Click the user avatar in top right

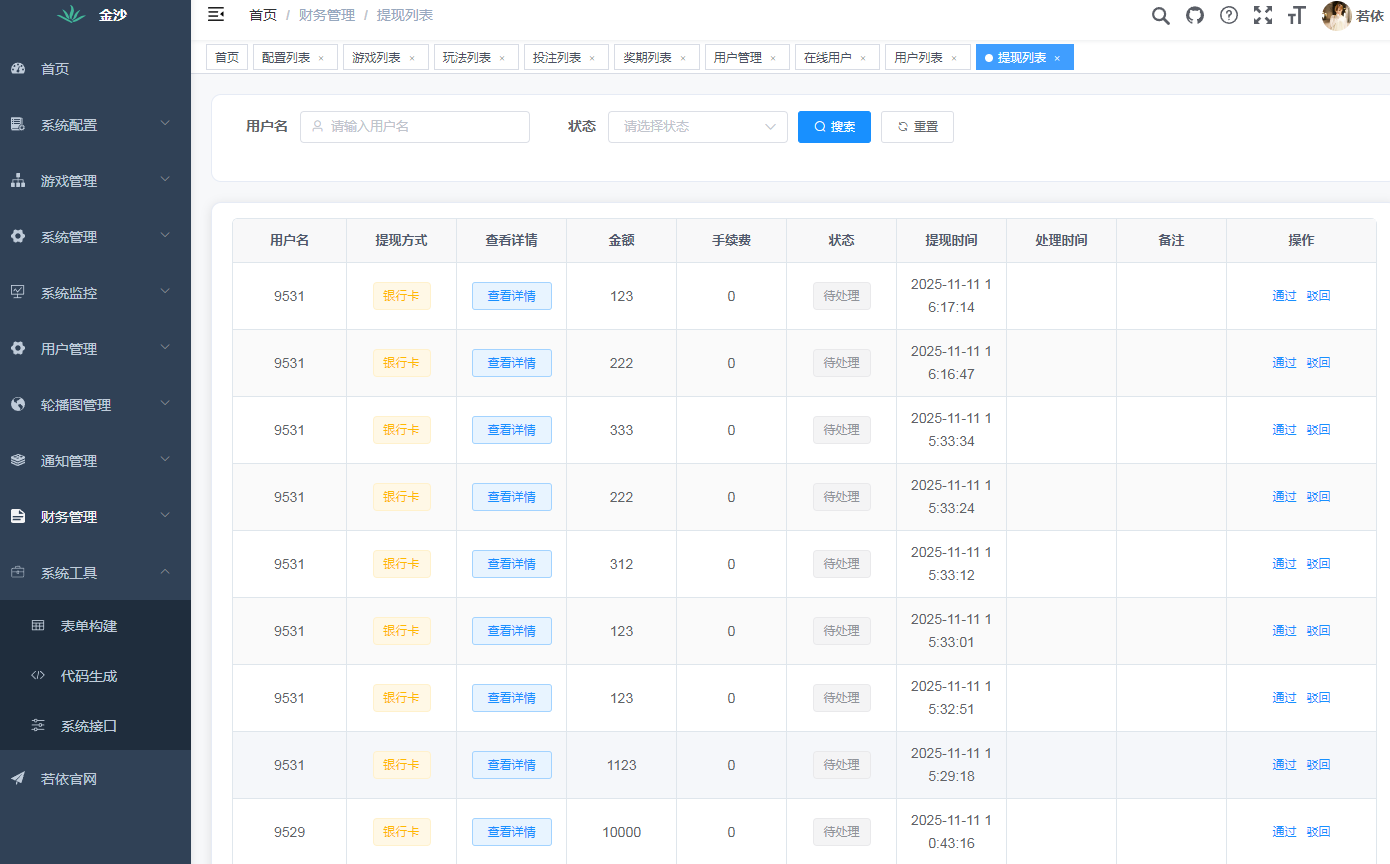(1336, 16)
